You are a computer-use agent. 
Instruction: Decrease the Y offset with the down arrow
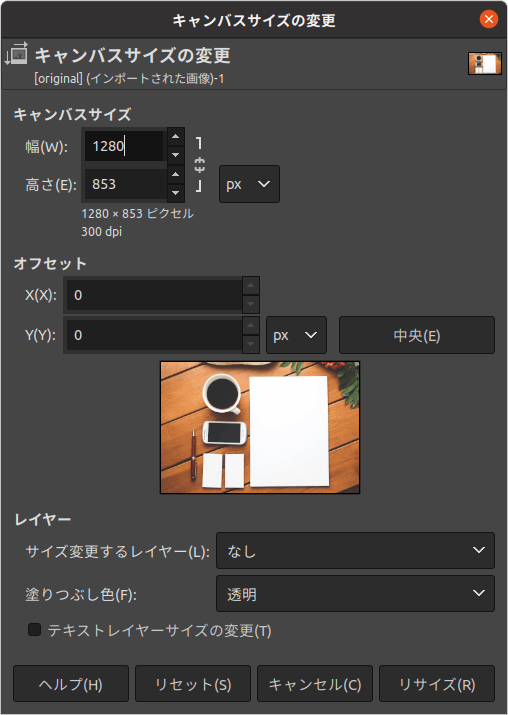point(251,344)
